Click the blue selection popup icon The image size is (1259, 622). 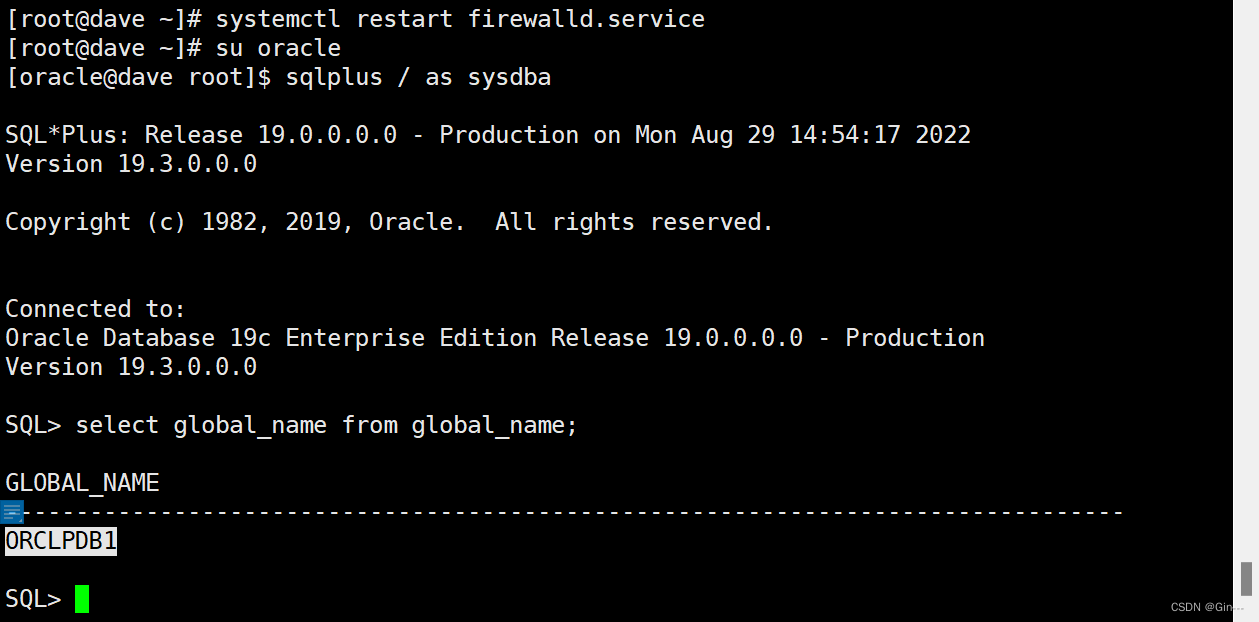(x=12, y=513)
